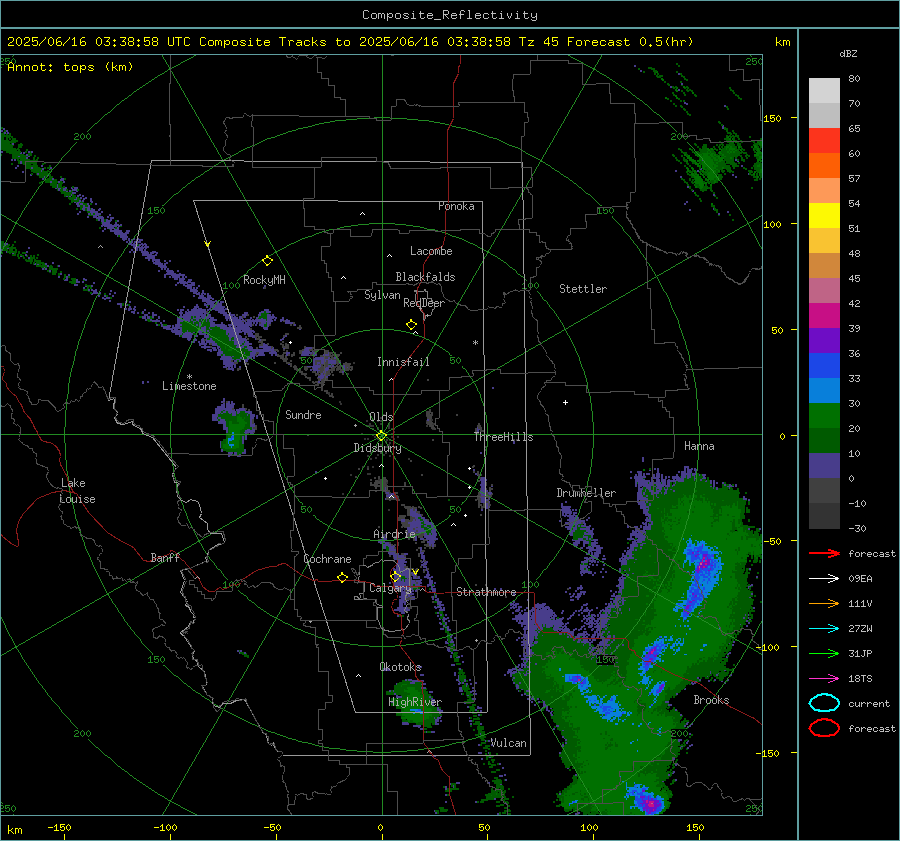Viewport: 900px width, 841px height.
Task: Click the Drumheller town label
Action: (x=586, y=493)
